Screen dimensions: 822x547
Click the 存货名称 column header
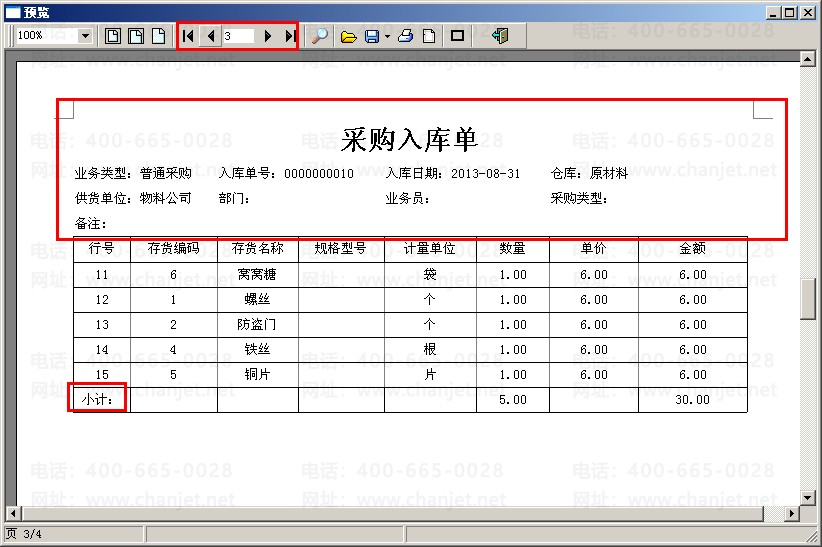(257, 248)
